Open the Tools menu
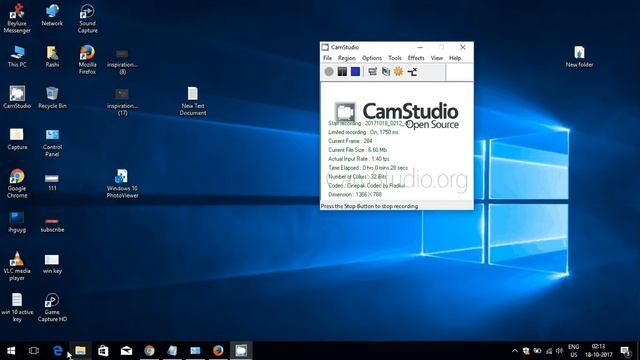Viewport: 640px width, 360px height. click(x=395, y=58)
